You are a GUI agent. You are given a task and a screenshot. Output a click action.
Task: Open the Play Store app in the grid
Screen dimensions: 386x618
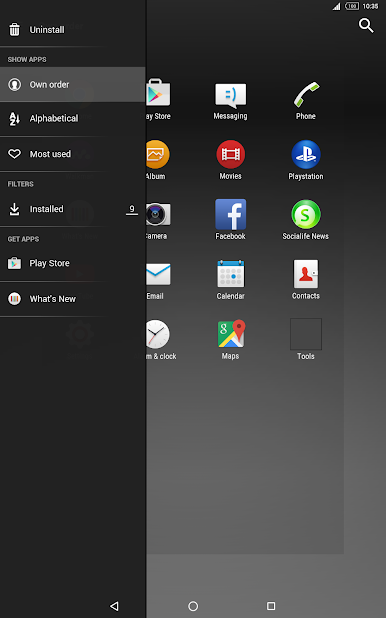tap(158, 100)
